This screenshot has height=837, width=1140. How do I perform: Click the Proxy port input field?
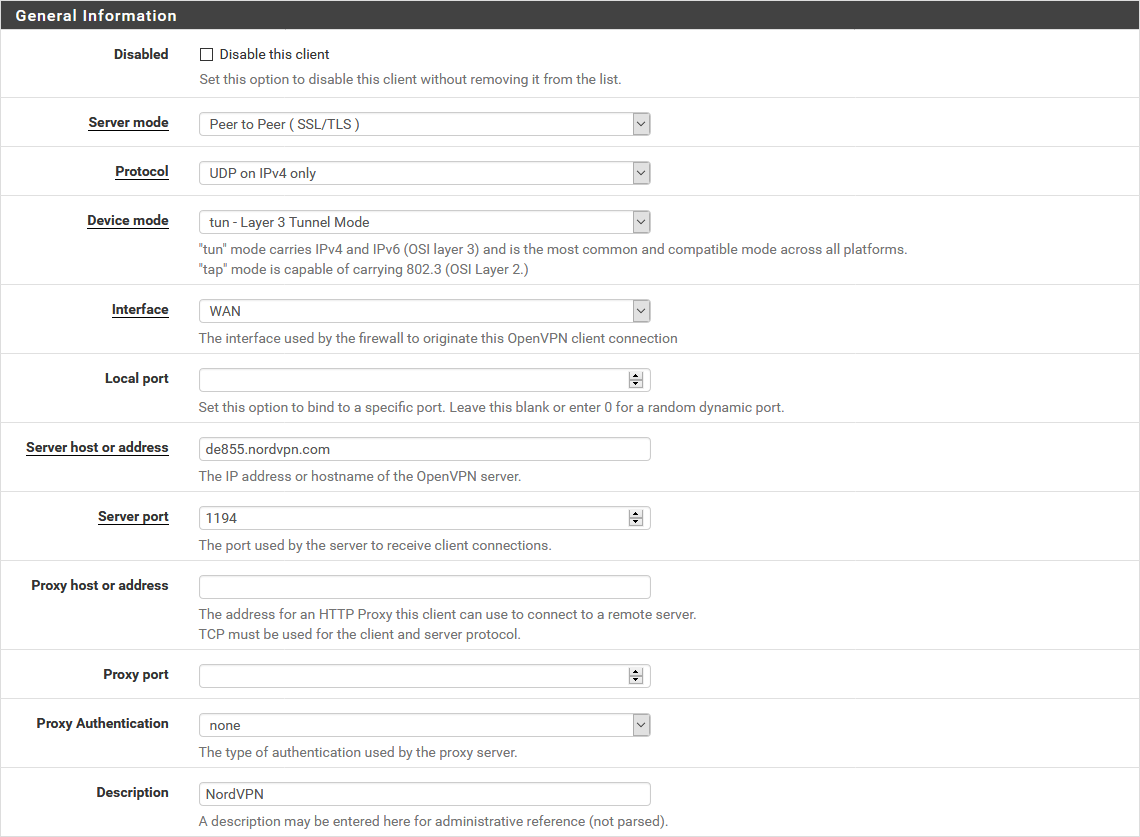tap(412, 676)
